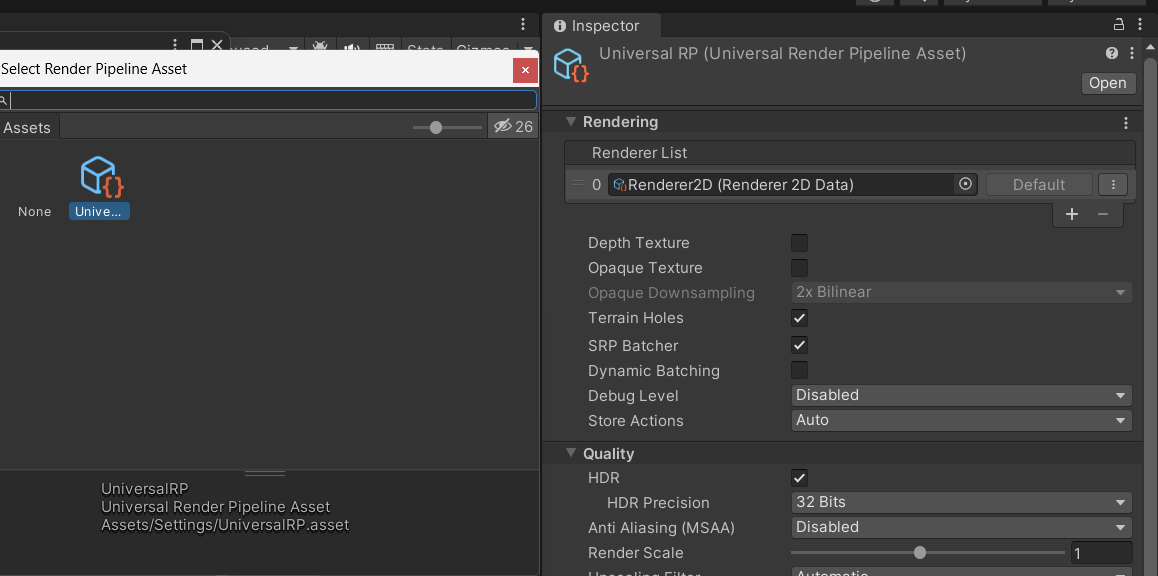
Task: Lock the Inspector with the padlock icon
Action: [x=1120, y=24]
